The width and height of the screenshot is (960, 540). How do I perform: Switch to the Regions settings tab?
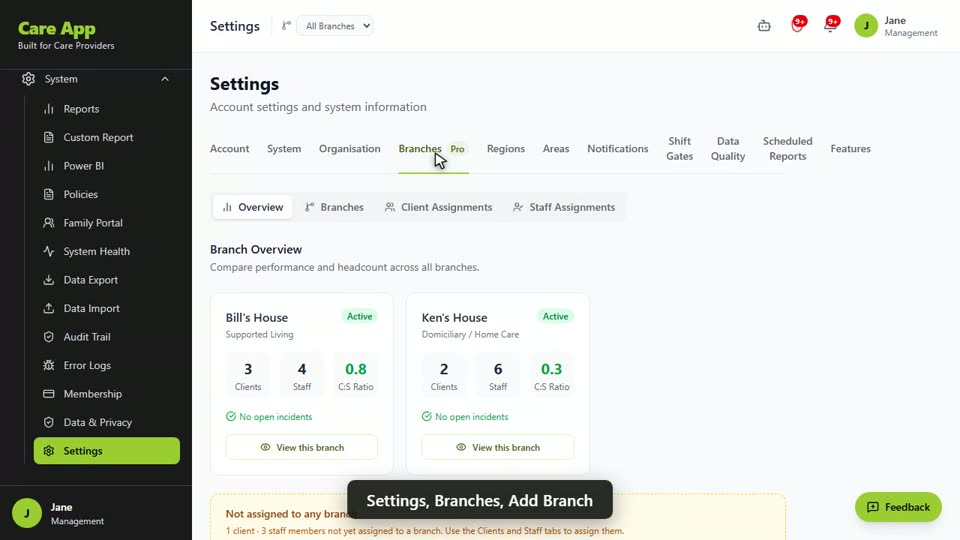pyautogui.click(x=505, y=149)
